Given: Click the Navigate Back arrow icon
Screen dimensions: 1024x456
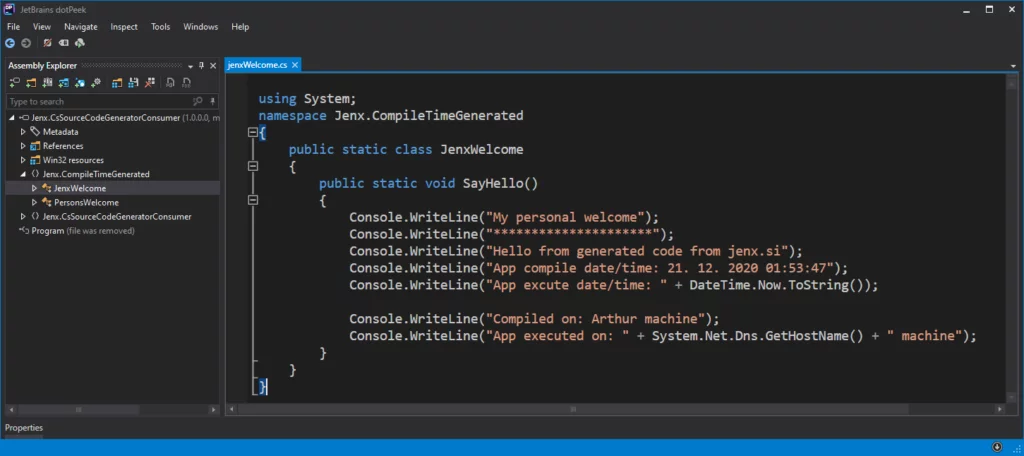Looking at the screenshot, I should coord(10,44).
